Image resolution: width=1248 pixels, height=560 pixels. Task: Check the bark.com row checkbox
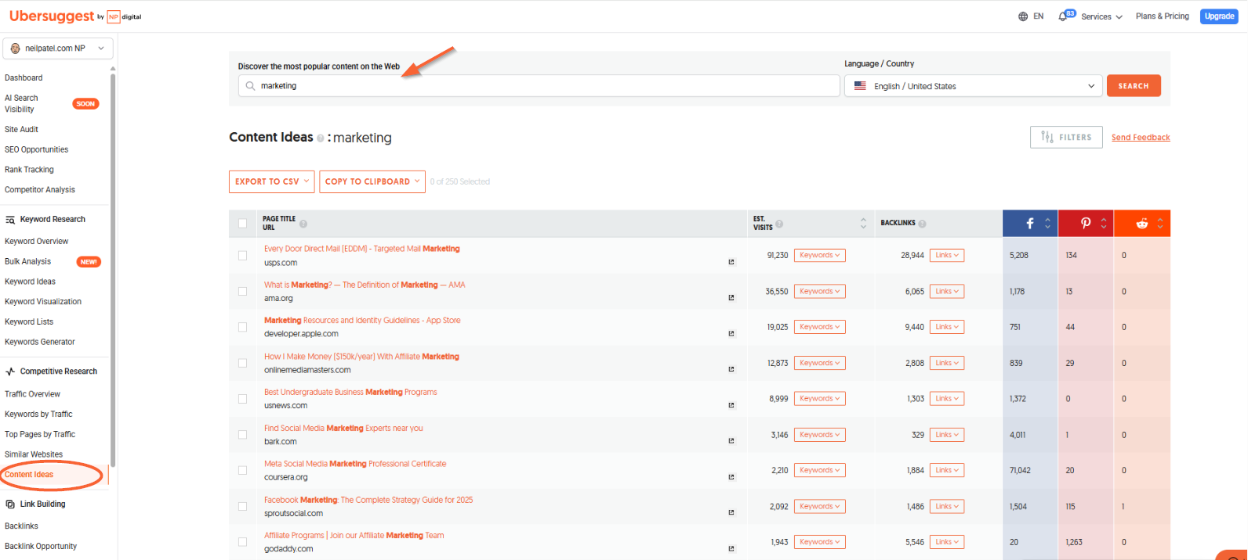(x=242, y=435)
